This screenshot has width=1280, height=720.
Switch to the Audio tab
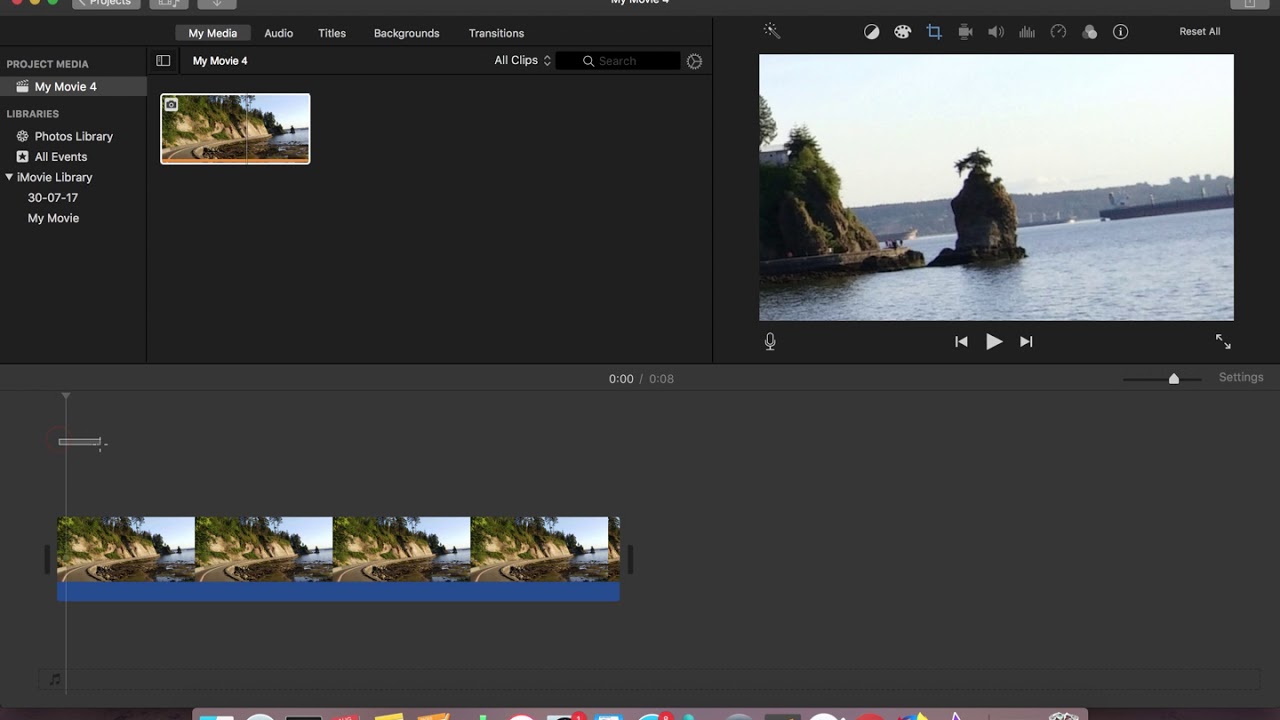point(278,33)
